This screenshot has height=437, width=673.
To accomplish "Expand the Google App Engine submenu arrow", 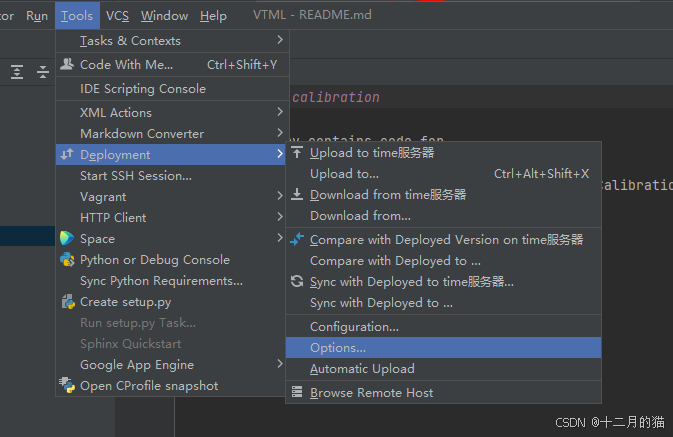I will [280, 364].
